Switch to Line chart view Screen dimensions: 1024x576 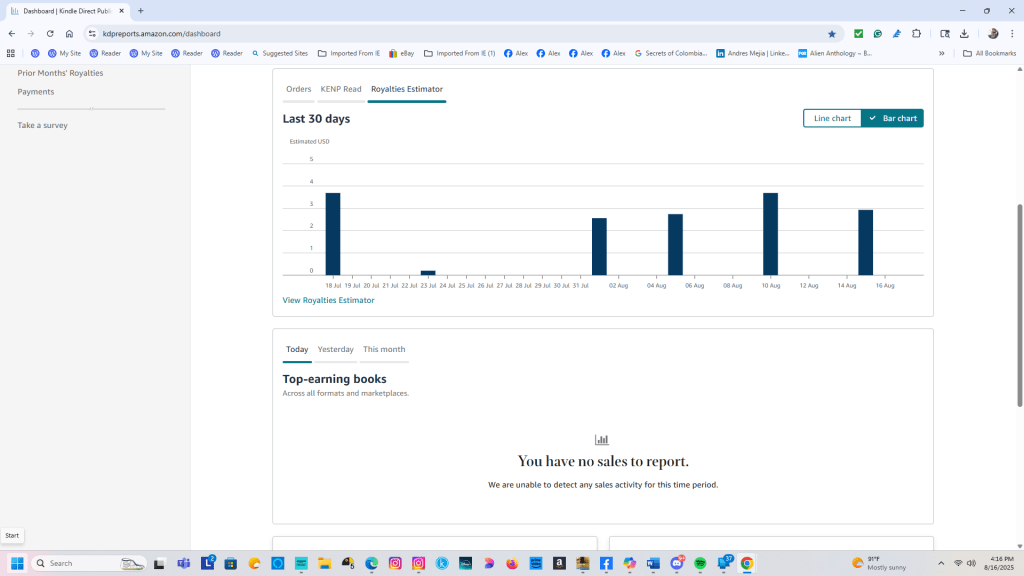(x=832, y=118)
